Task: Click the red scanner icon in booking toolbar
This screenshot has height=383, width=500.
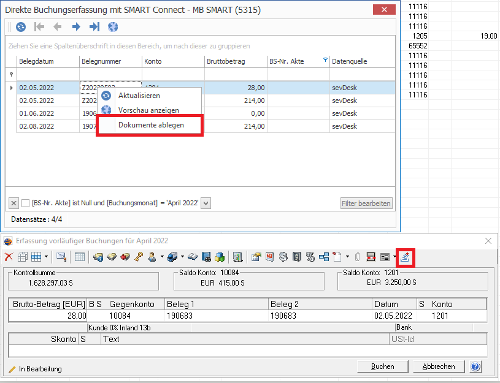Action: [371, 257]
